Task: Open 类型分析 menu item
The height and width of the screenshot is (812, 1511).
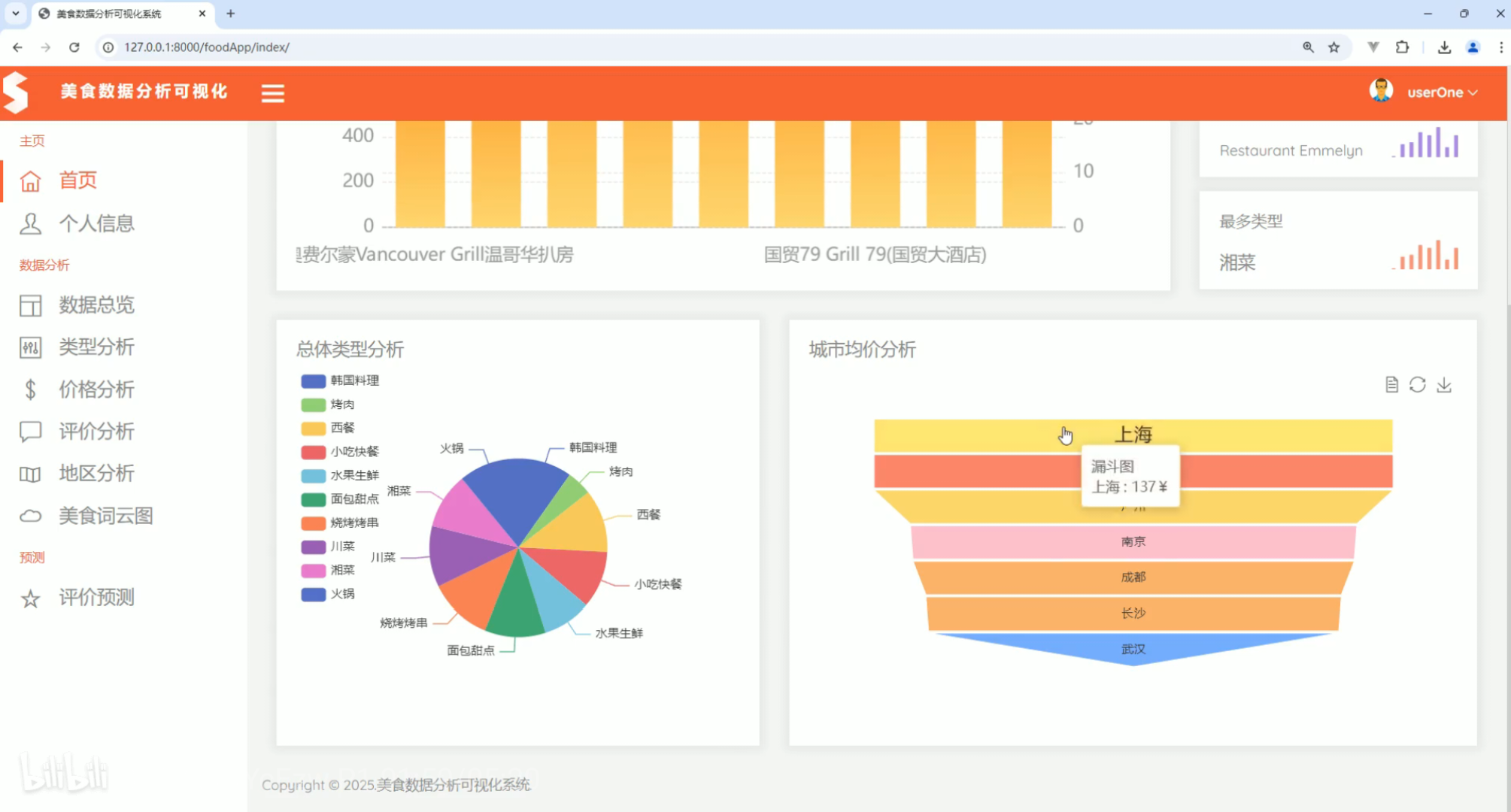Action: pos(96,347)
